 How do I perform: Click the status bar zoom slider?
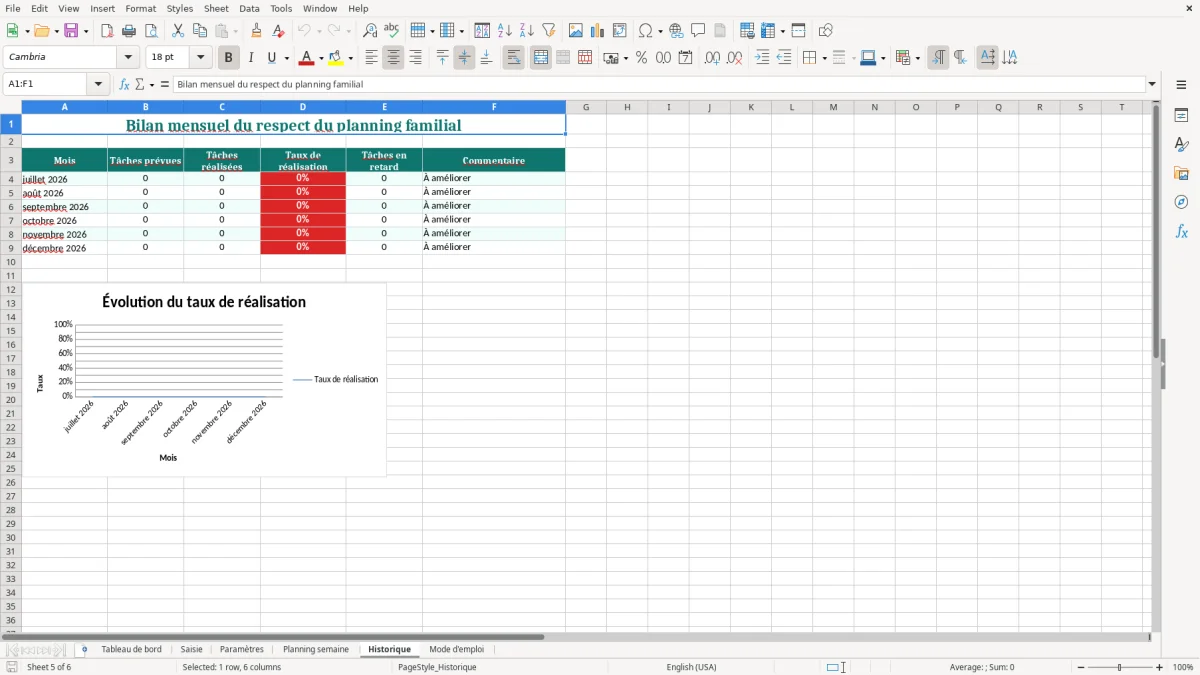(1120, 667)
